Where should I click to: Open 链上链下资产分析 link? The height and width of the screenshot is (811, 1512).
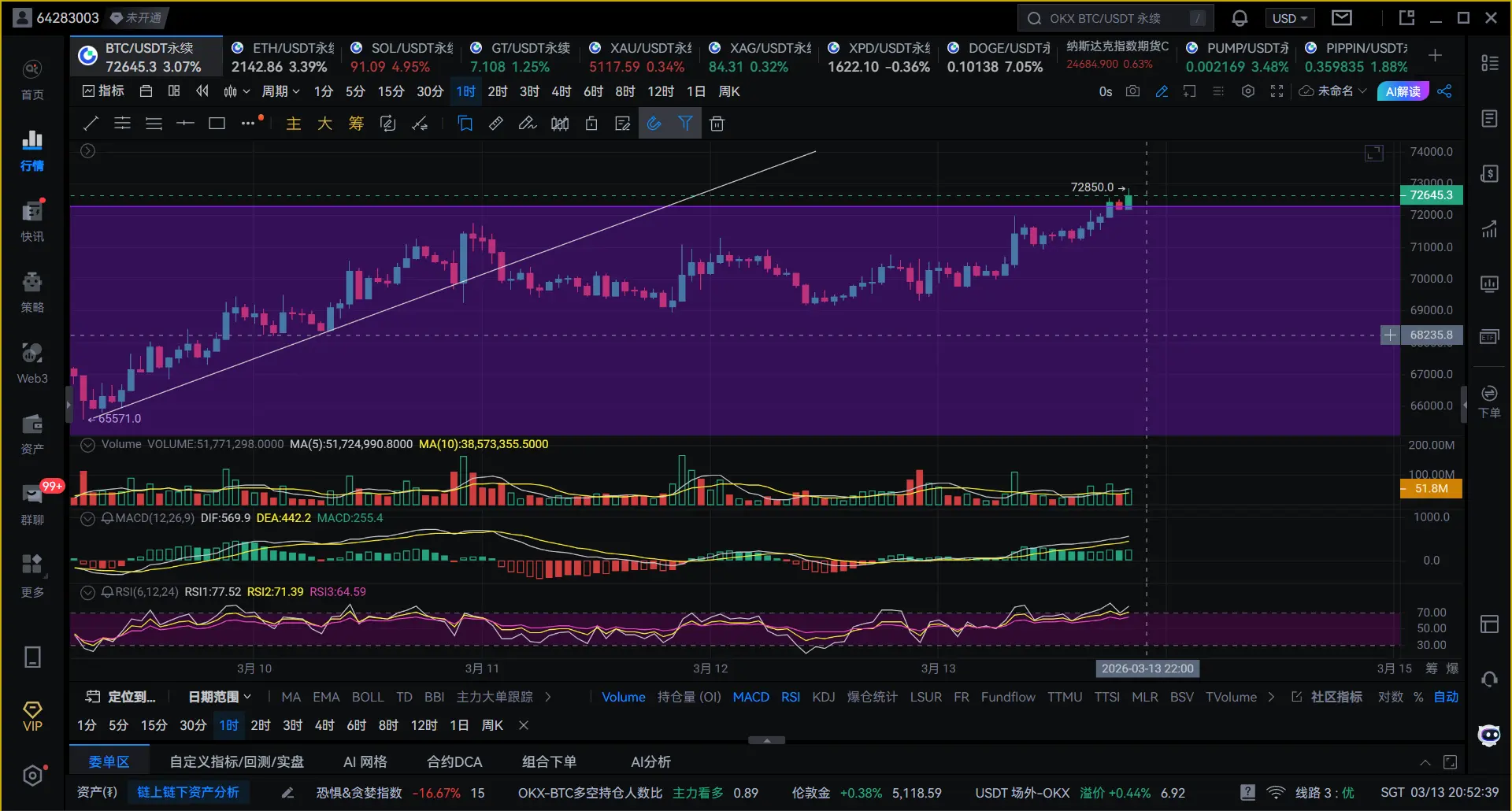pyautogui.click(x=188, y=792)
